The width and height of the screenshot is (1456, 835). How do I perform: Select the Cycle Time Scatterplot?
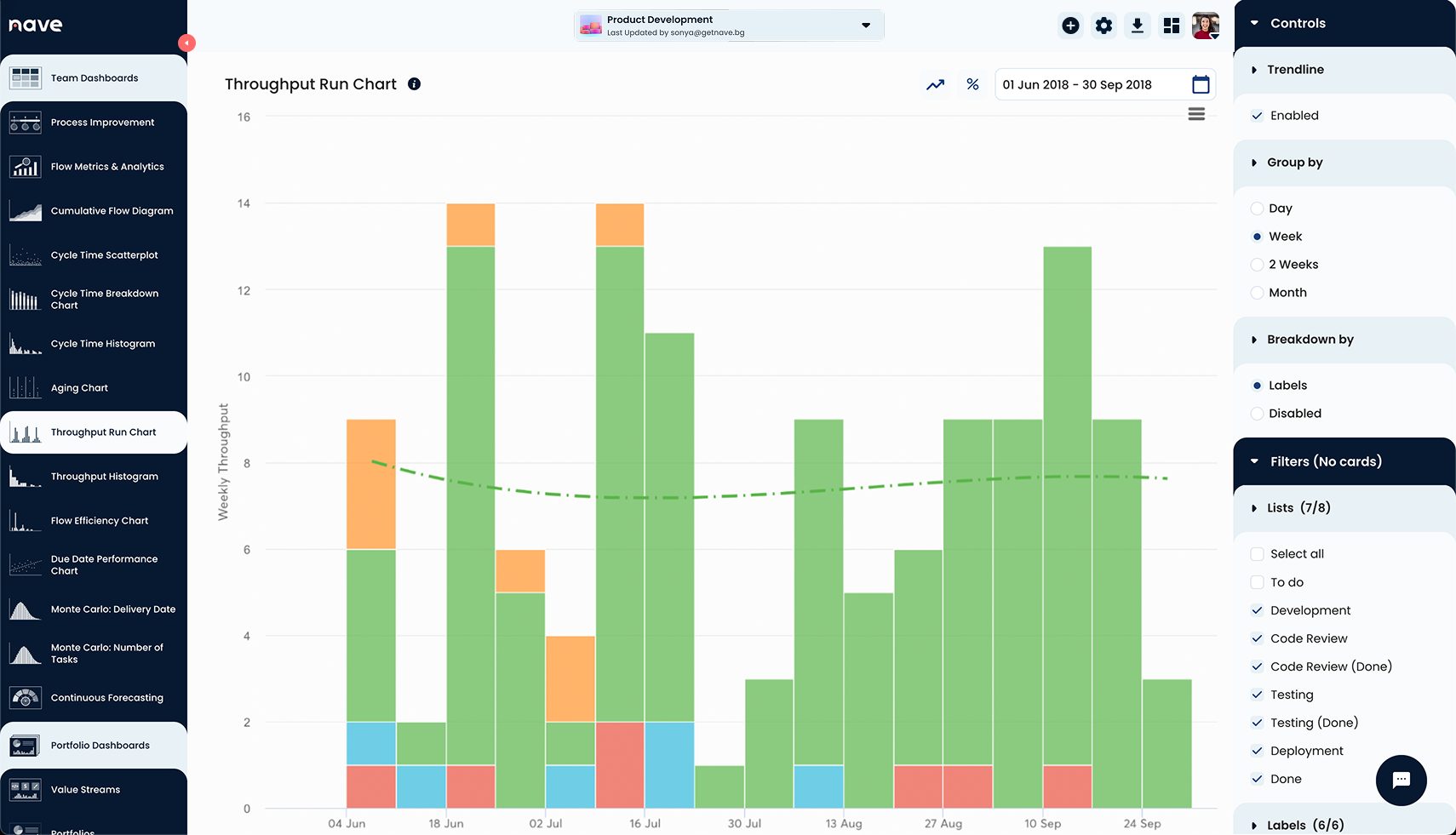(104, 255)
